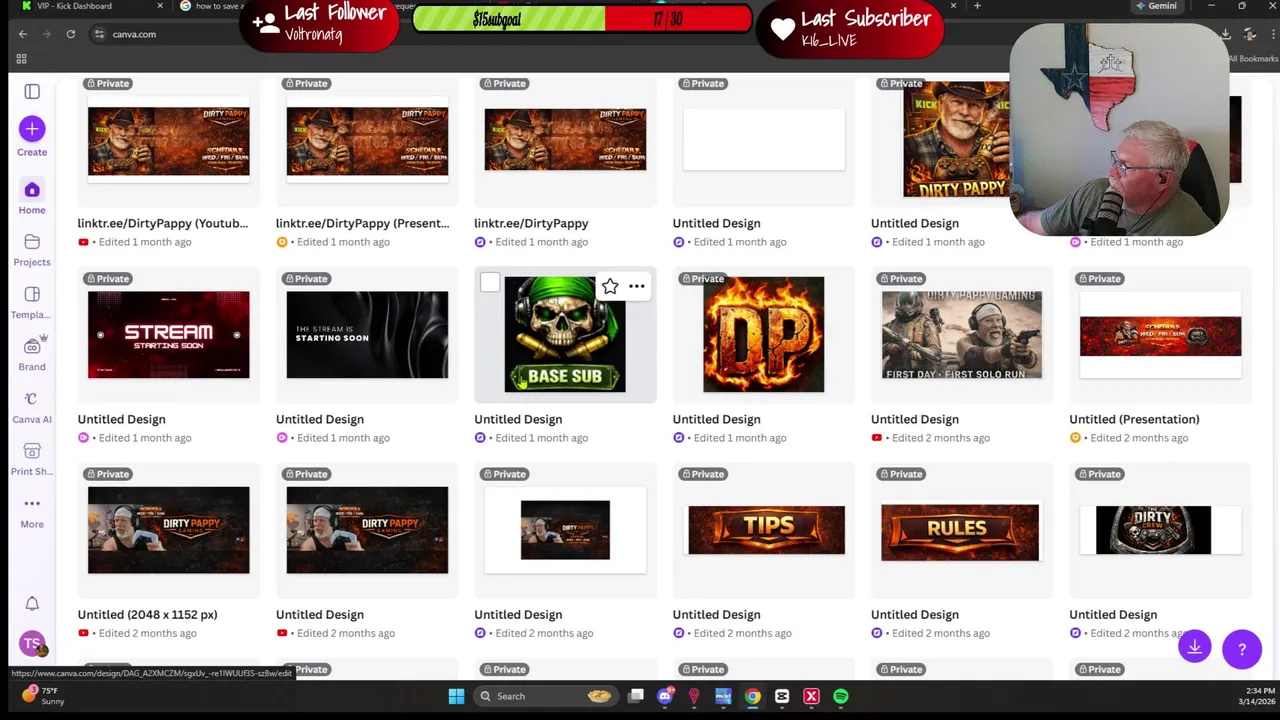This screenshot has height=720, width=1280.
Task: Open linktr.ee/DirtyPappy (Youtub... design thumbnail
Action: coord(168,141)
